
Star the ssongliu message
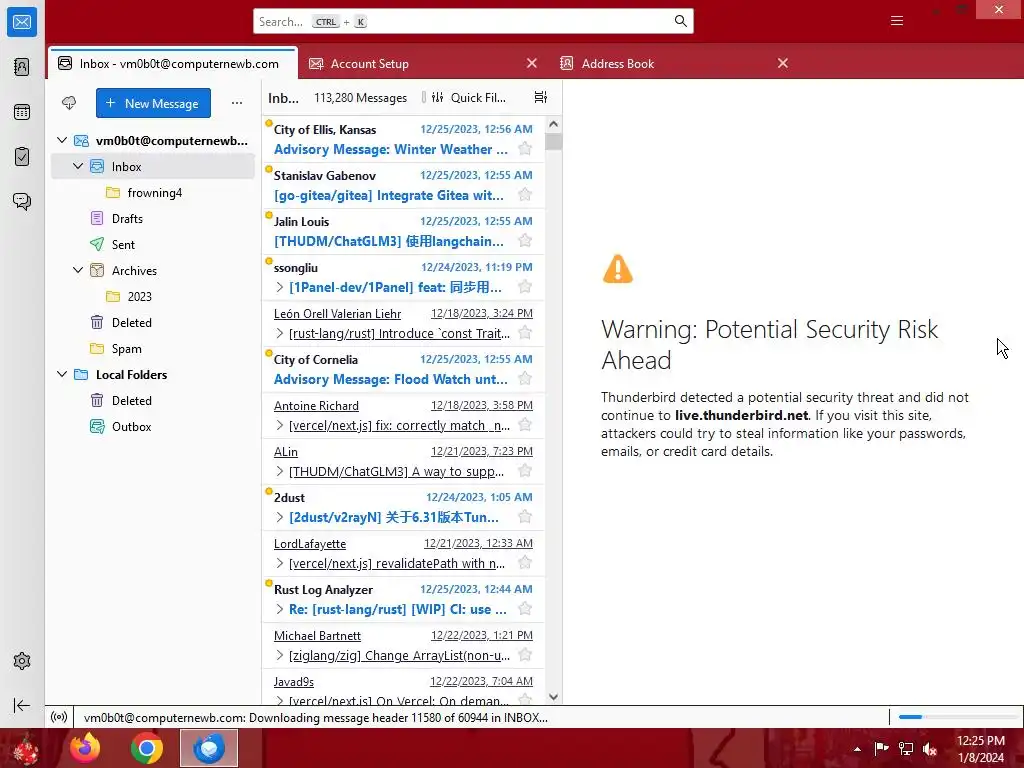coord(524,287)
